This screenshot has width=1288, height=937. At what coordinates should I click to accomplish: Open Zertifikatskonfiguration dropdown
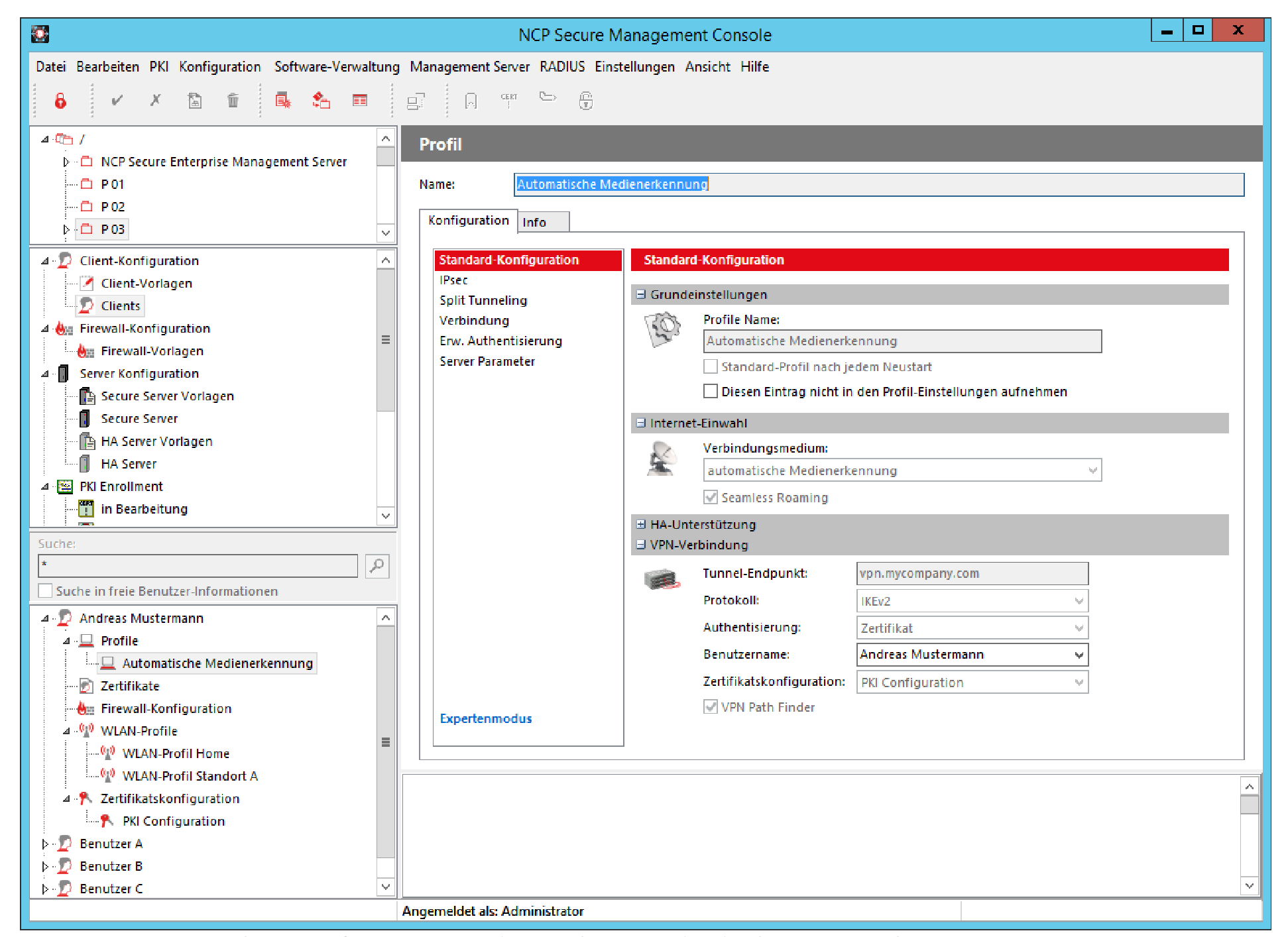click(1079, 682)
